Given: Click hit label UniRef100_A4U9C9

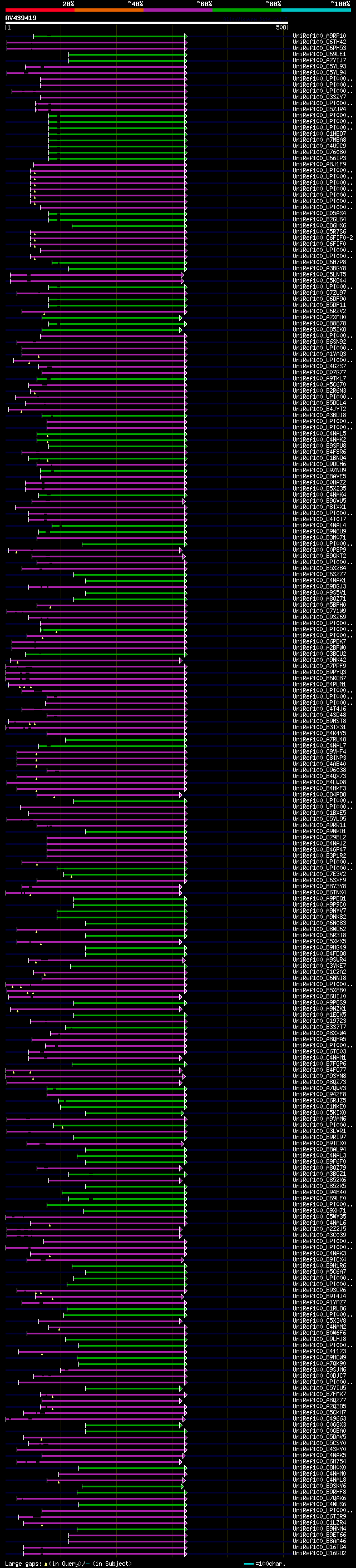Looking at the screenshot, I should click(x=319, y=146).
